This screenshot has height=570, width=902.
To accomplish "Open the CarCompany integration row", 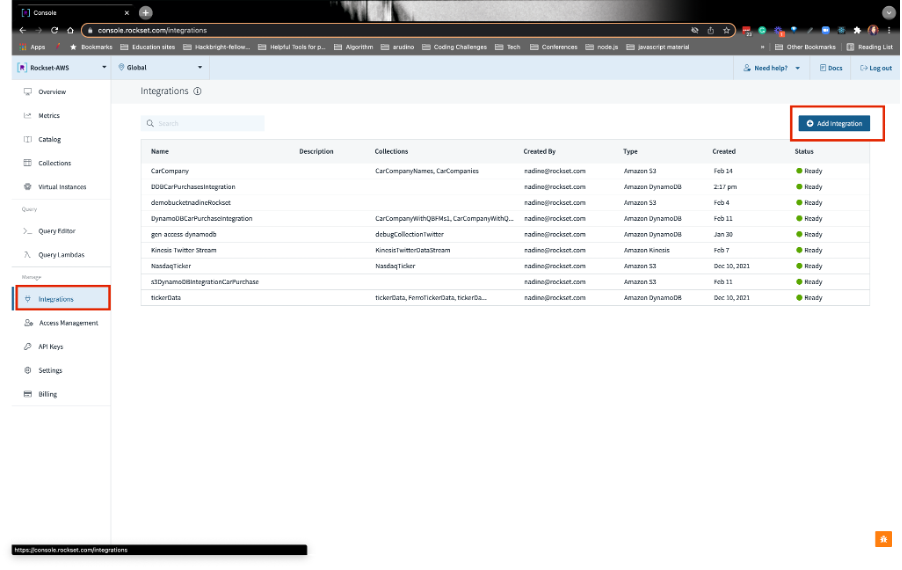I will [505, 171].
